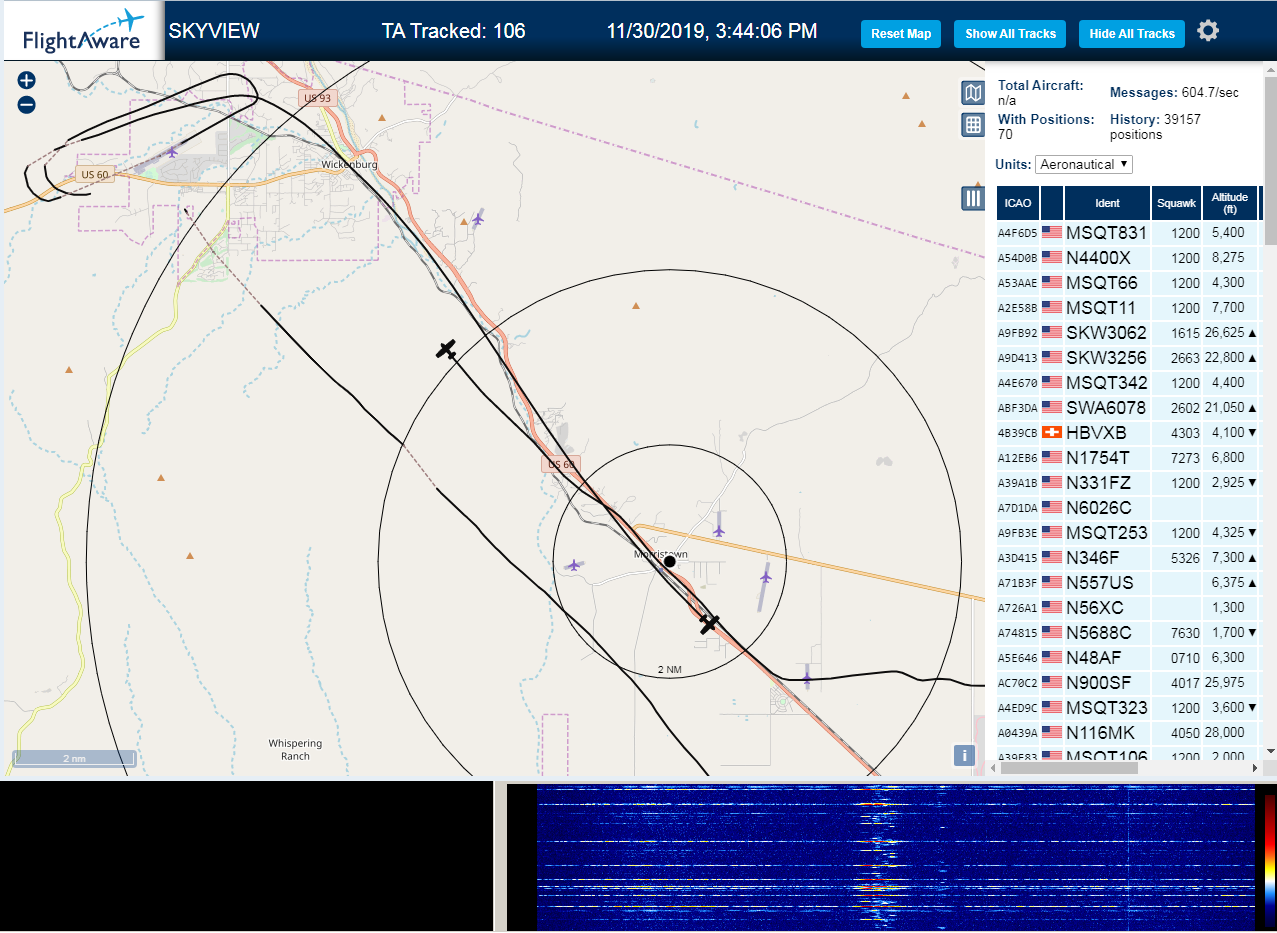Click the Wickenburg town label on map

pos(349,164)
